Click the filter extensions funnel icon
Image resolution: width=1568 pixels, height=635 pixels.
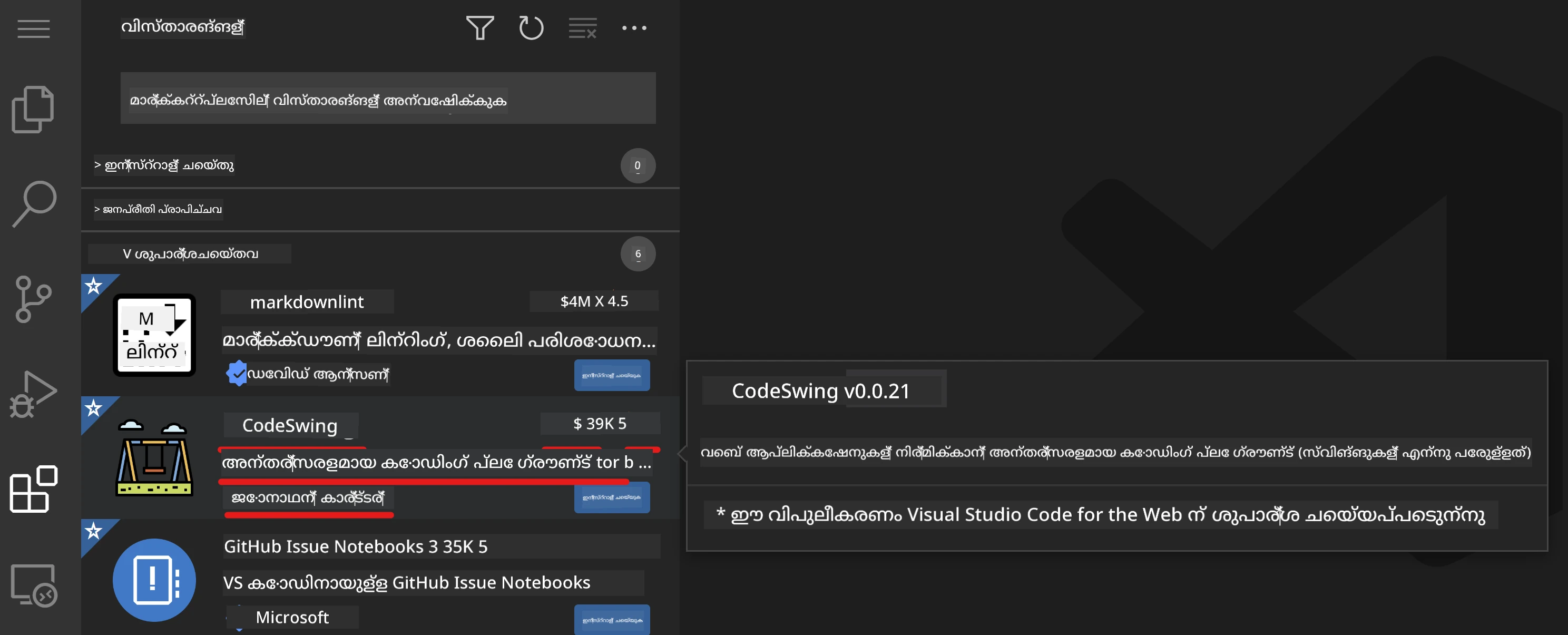point(479,28)
